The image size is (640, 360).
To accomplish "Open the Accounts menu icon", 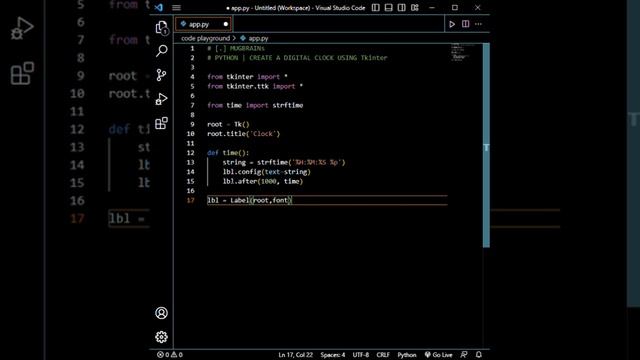I will (162, 313).
